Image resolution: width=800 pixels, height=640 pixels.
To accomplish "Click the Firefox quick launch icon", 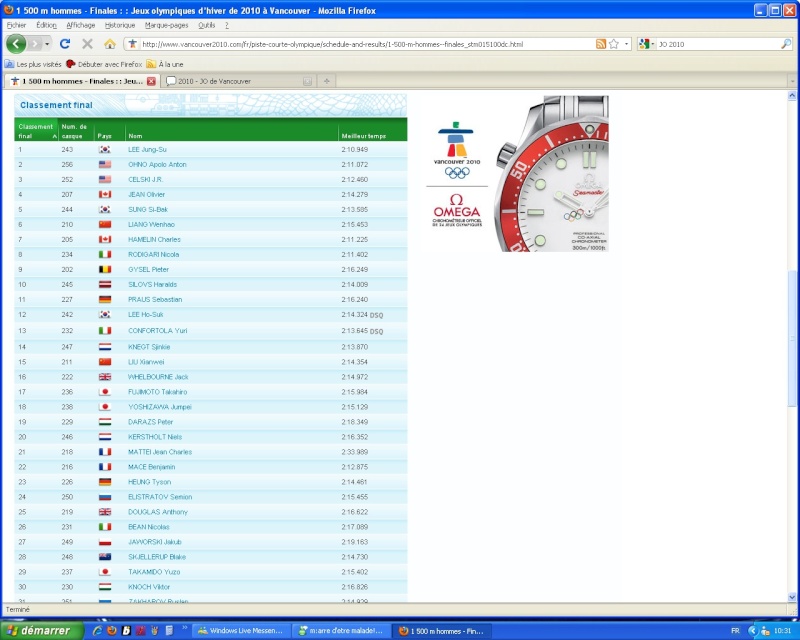I will click(112, 631).
